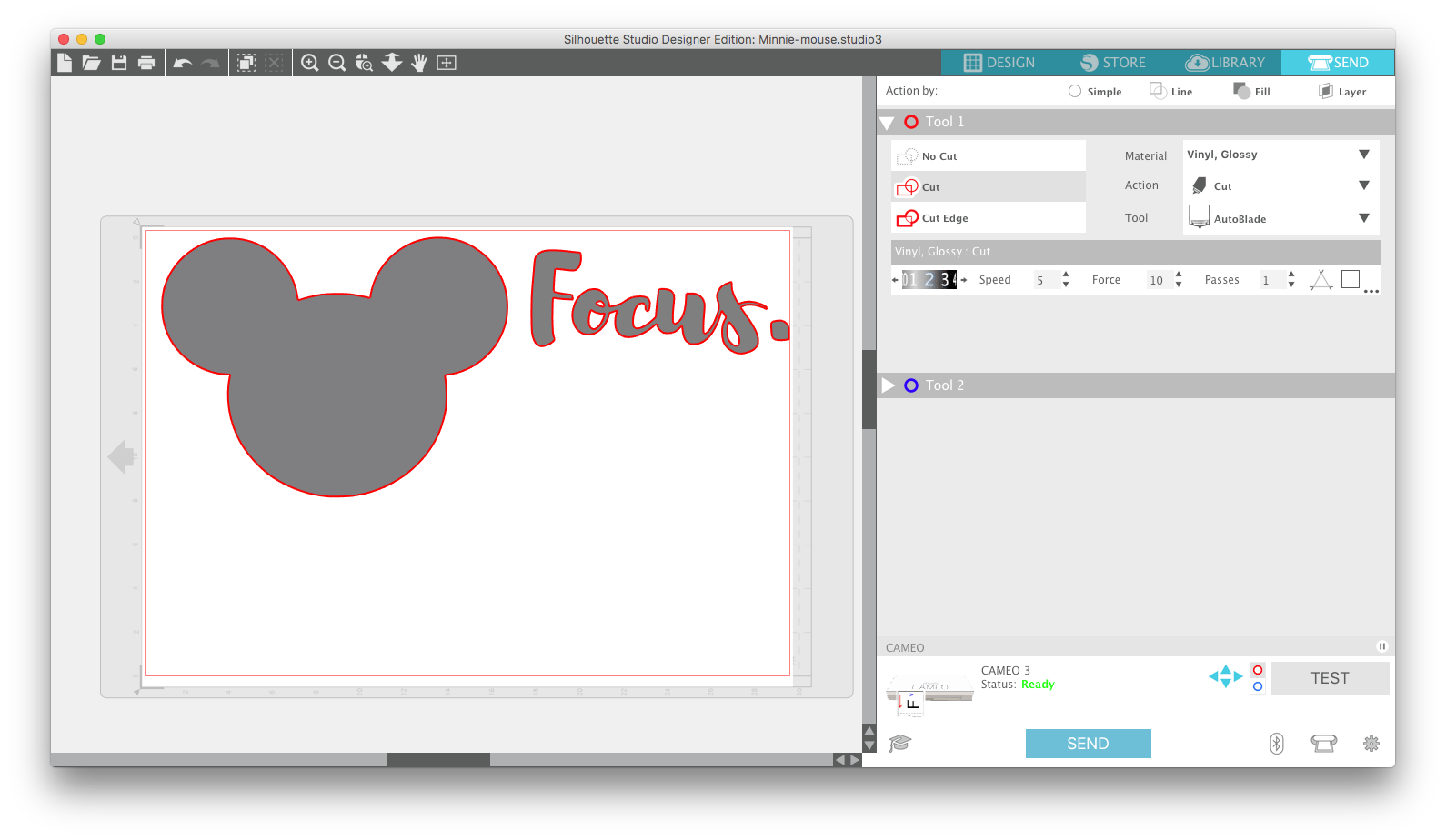Image resolution: width=1446 pixels, height=840 pixels.
Task: Open Bluetooth connection settings
Action: [x=1277, y=744]
